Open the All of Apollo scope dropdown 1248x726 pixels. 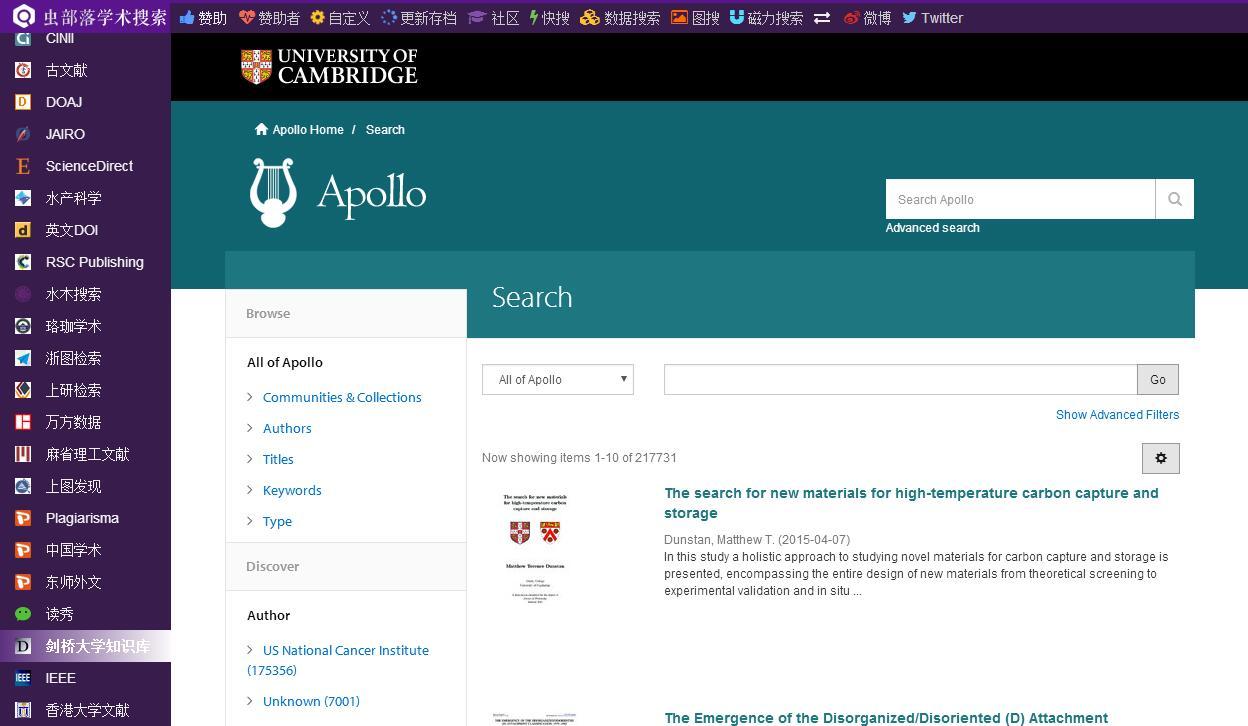[x=557, y=379]
